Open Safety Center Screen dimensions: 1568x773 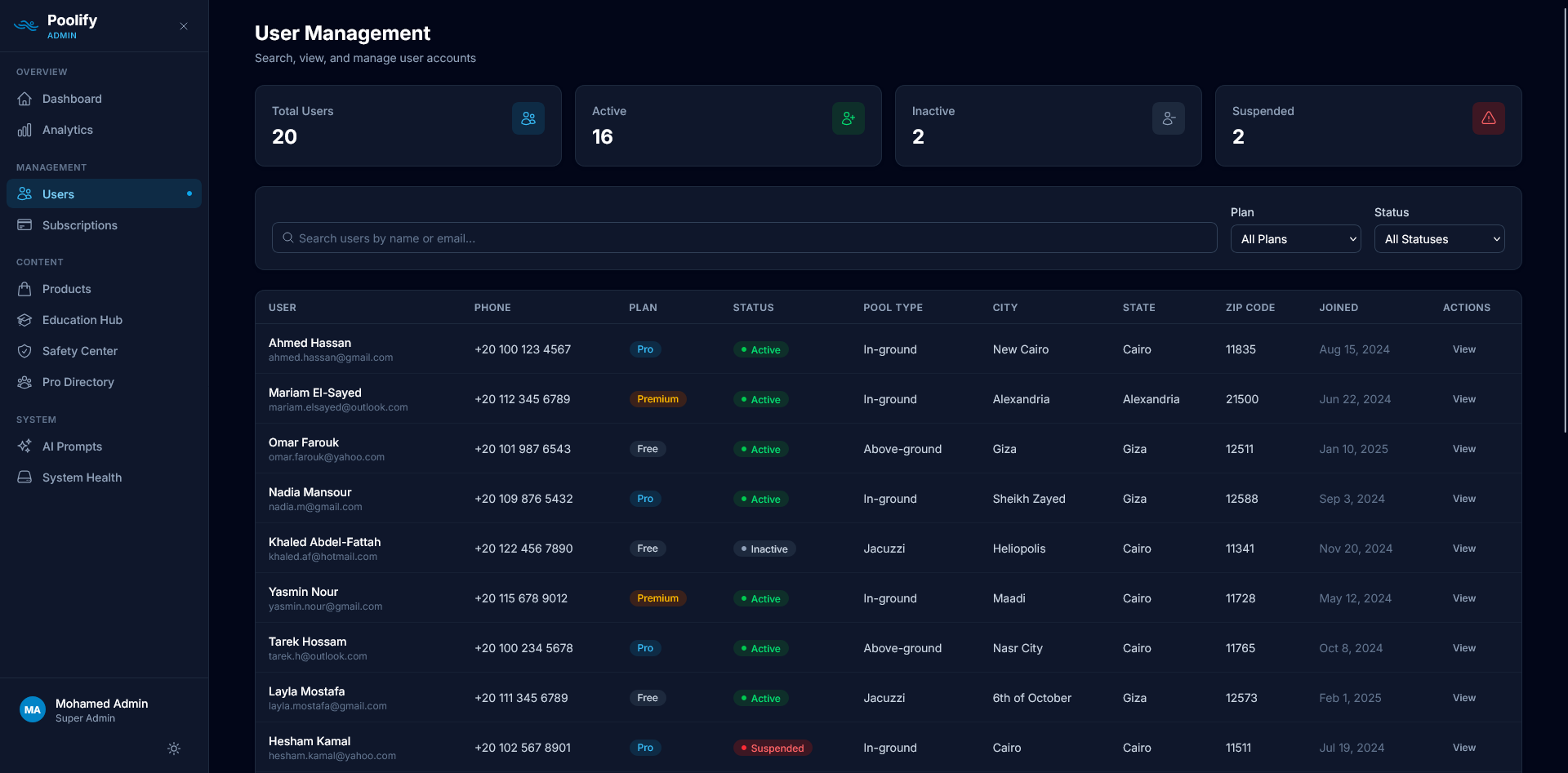(x=104, y=351)
